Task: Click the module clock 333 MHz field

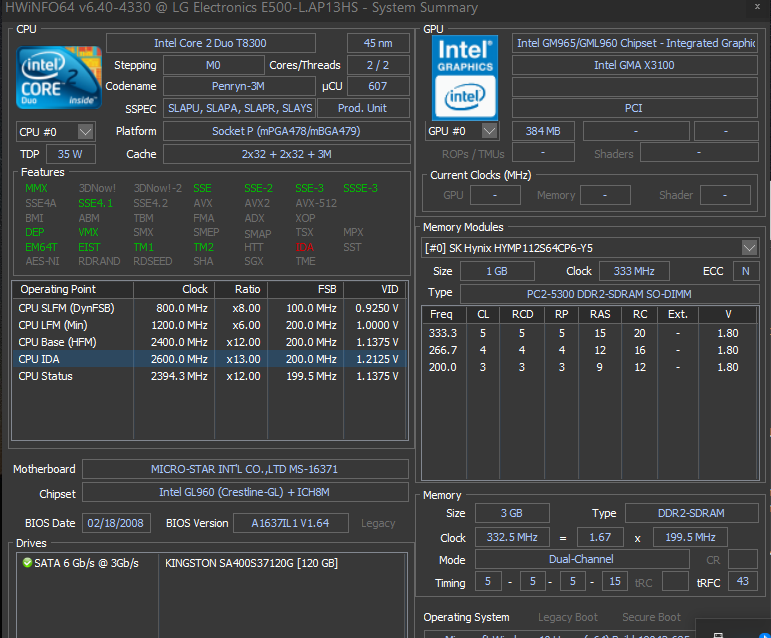Action: tap(634, 271)
